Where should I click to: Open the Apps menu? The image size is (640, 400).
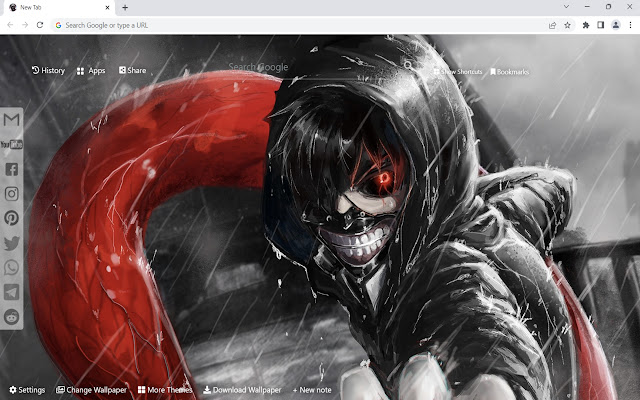pyautogui.click(x=91, y=71)
